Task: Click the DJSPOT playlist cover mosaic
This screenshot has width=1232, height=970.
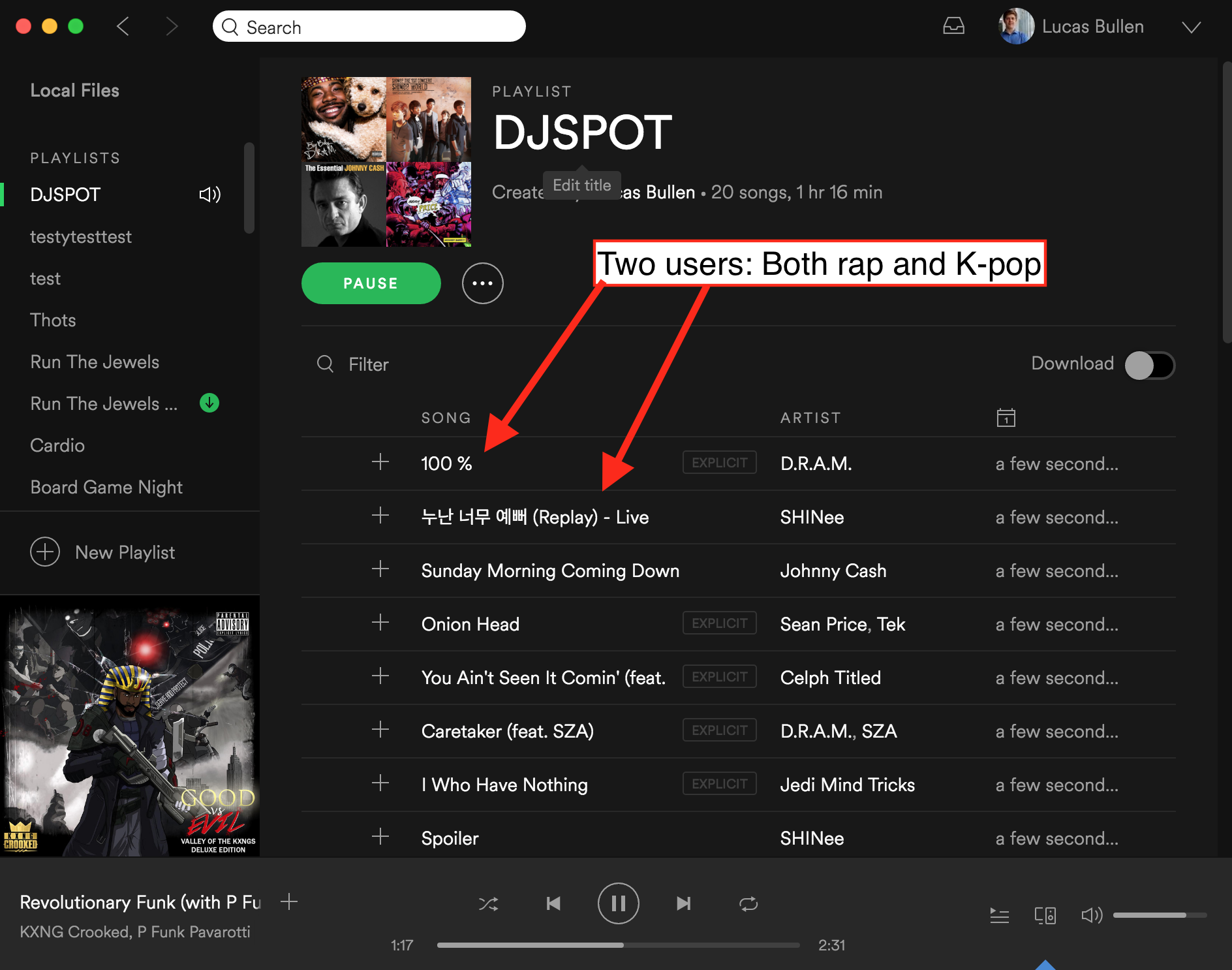Action: (x=386, y=162)
